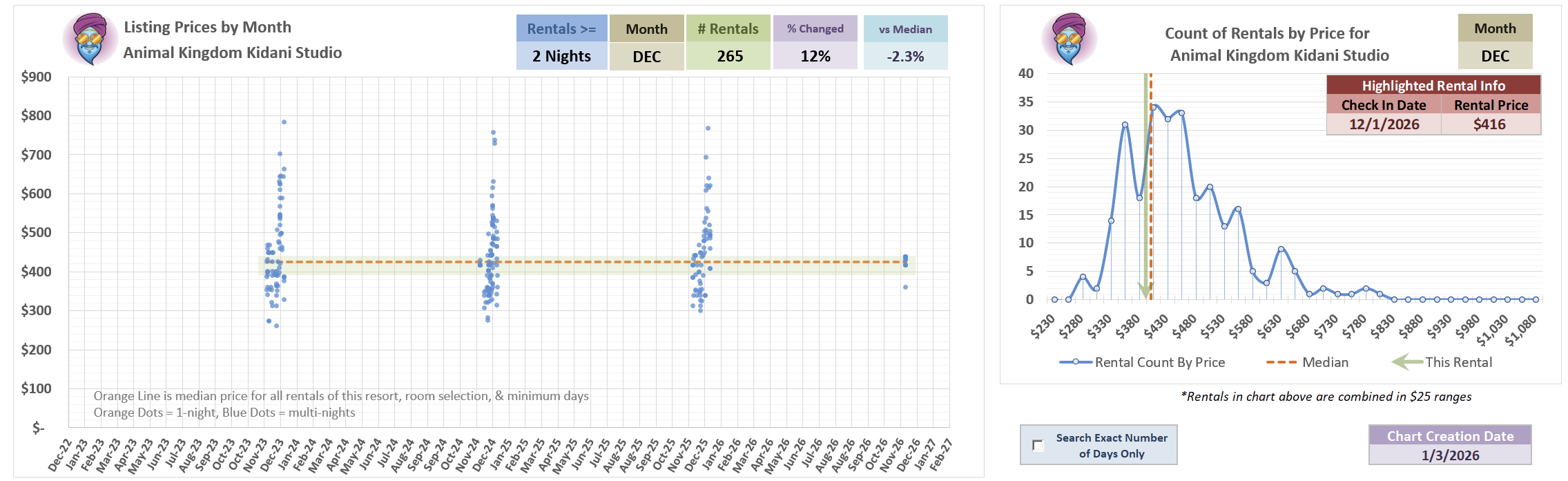Image resolution: width=1568 pixels, height=481 pixels.
Task: Select the 12/1/2026 check-in date cell
Action: (x=1384, y=124)
